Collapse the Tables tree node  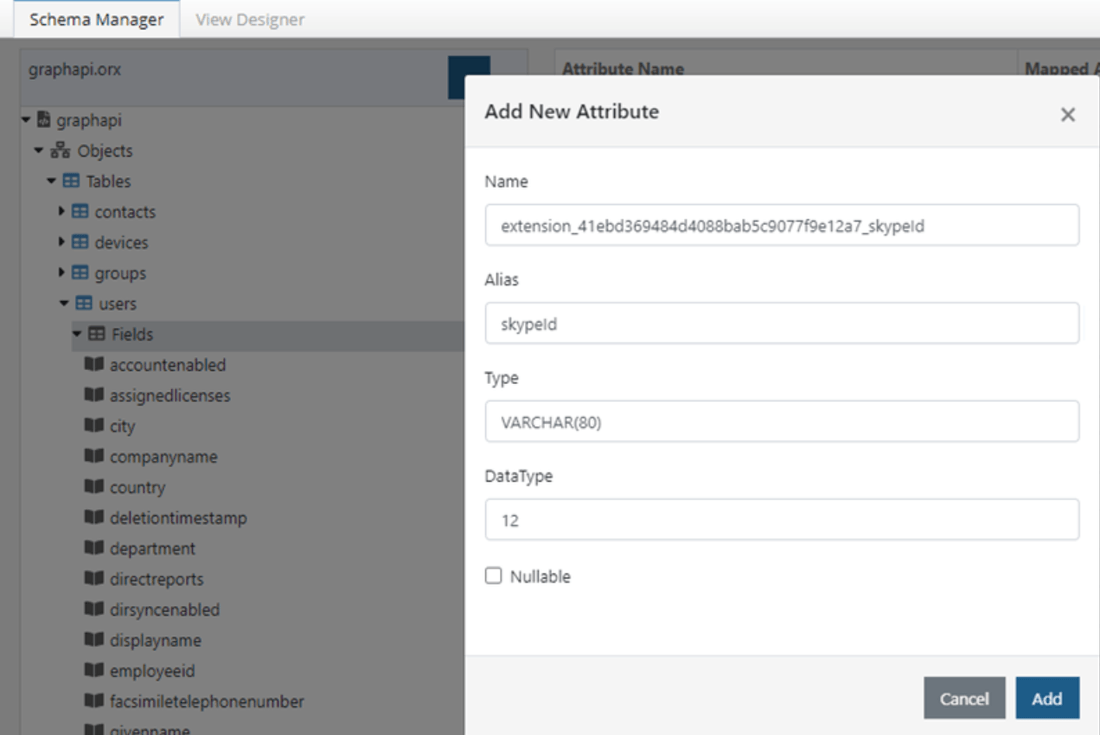pos(51,181)
